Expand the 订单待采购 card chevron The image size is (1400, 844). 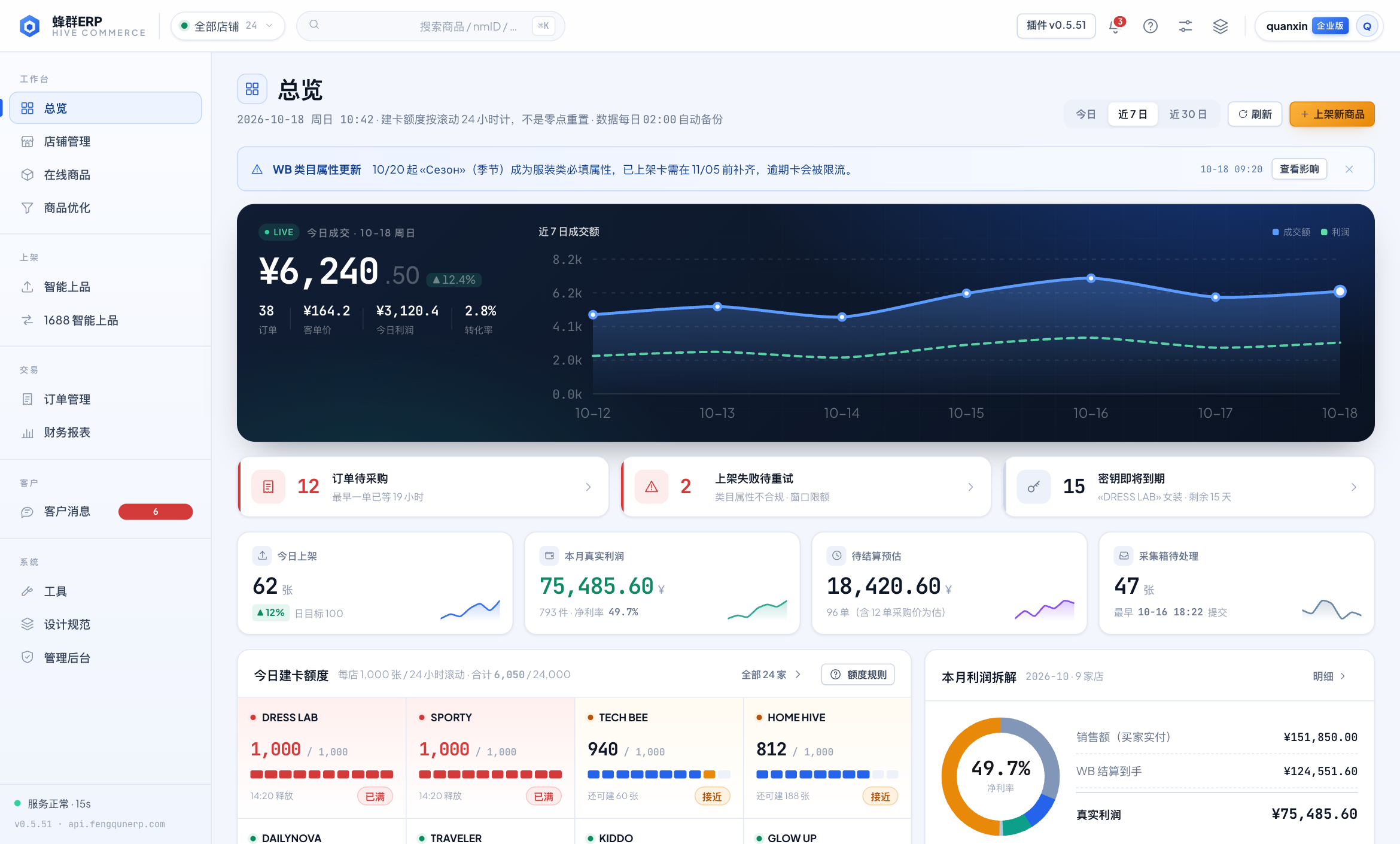pos(588,487)
